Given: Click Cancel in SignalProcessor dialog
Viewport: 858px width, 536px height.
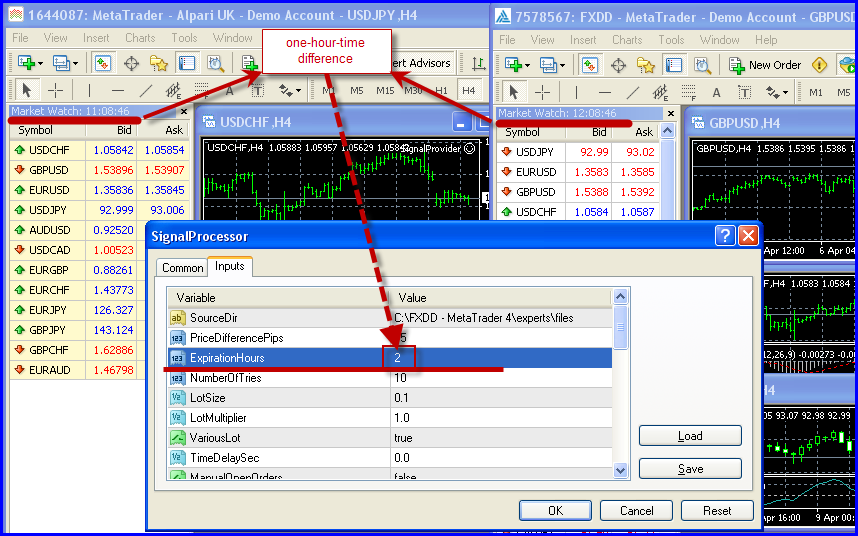Looking at the screenshot, I should tap(636, 510).
